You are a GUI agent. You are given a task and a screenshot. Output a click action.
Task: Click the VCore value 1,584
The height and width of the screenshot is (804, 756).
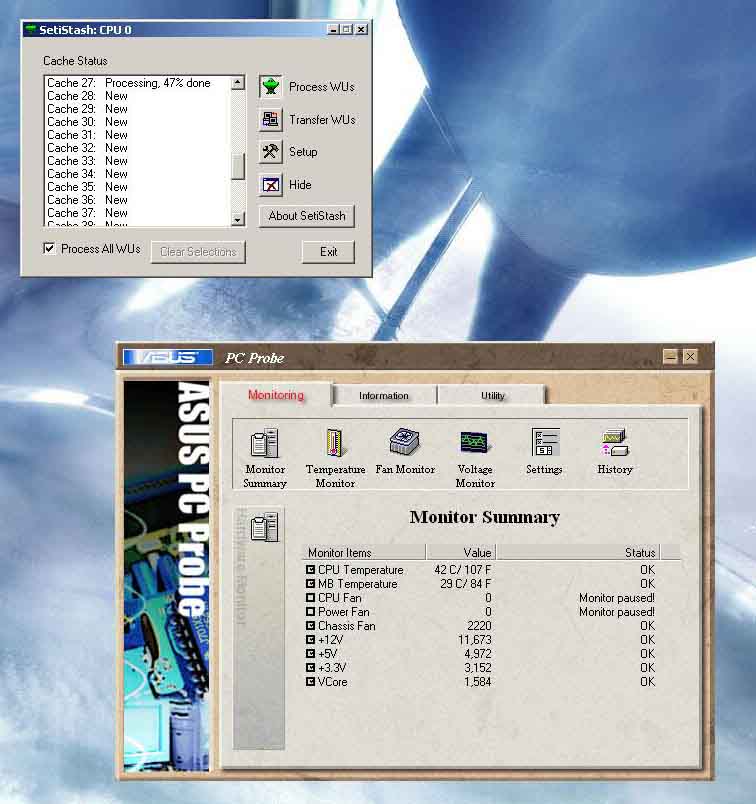pos(478,682)
